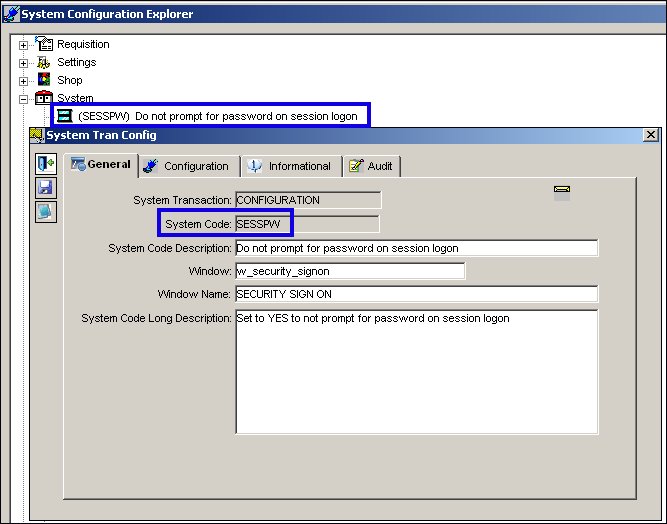Screen dimensions: 667x524
Task: Expand the Requisition tree node
Action: [23, 45]
